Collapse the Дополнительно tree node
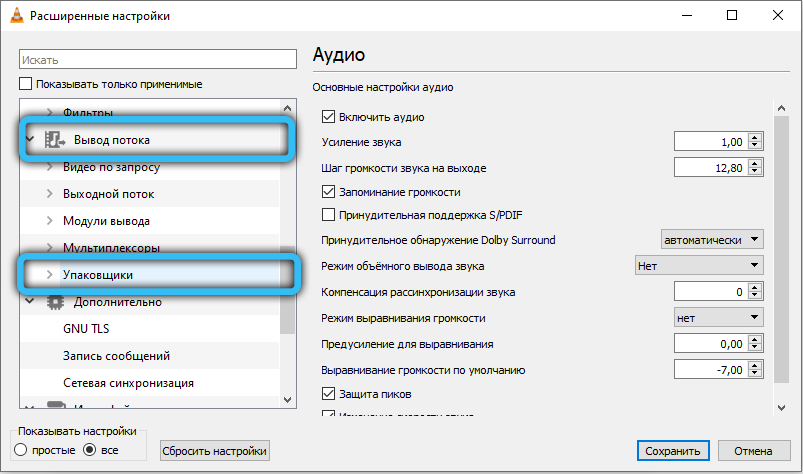The image size is (803, 474). (30, 301)
